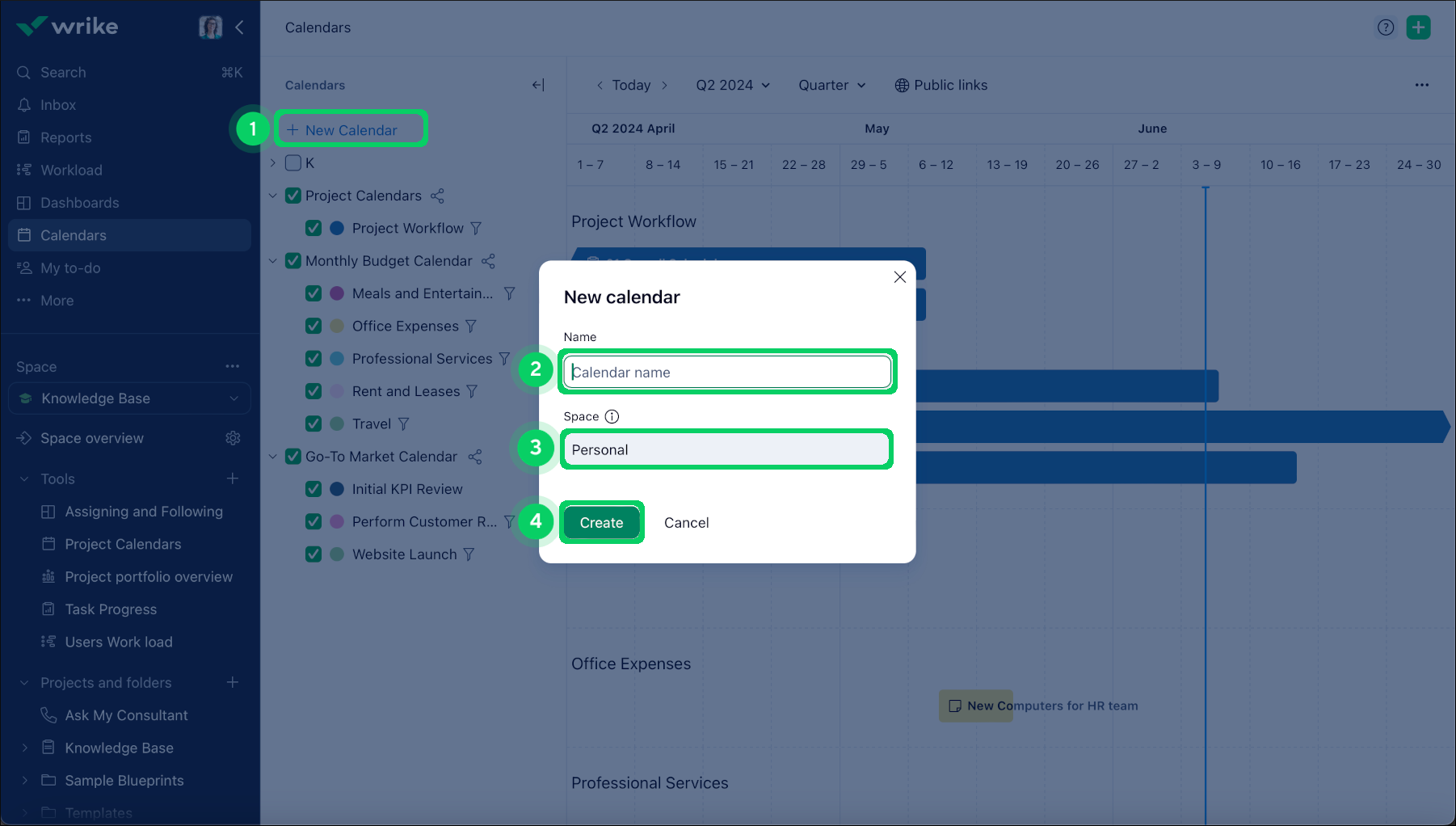Collapse the calendars panel with arrow icon
Image resolution: width=1456 pixels, height=826 pixels.
click(538, 85)
